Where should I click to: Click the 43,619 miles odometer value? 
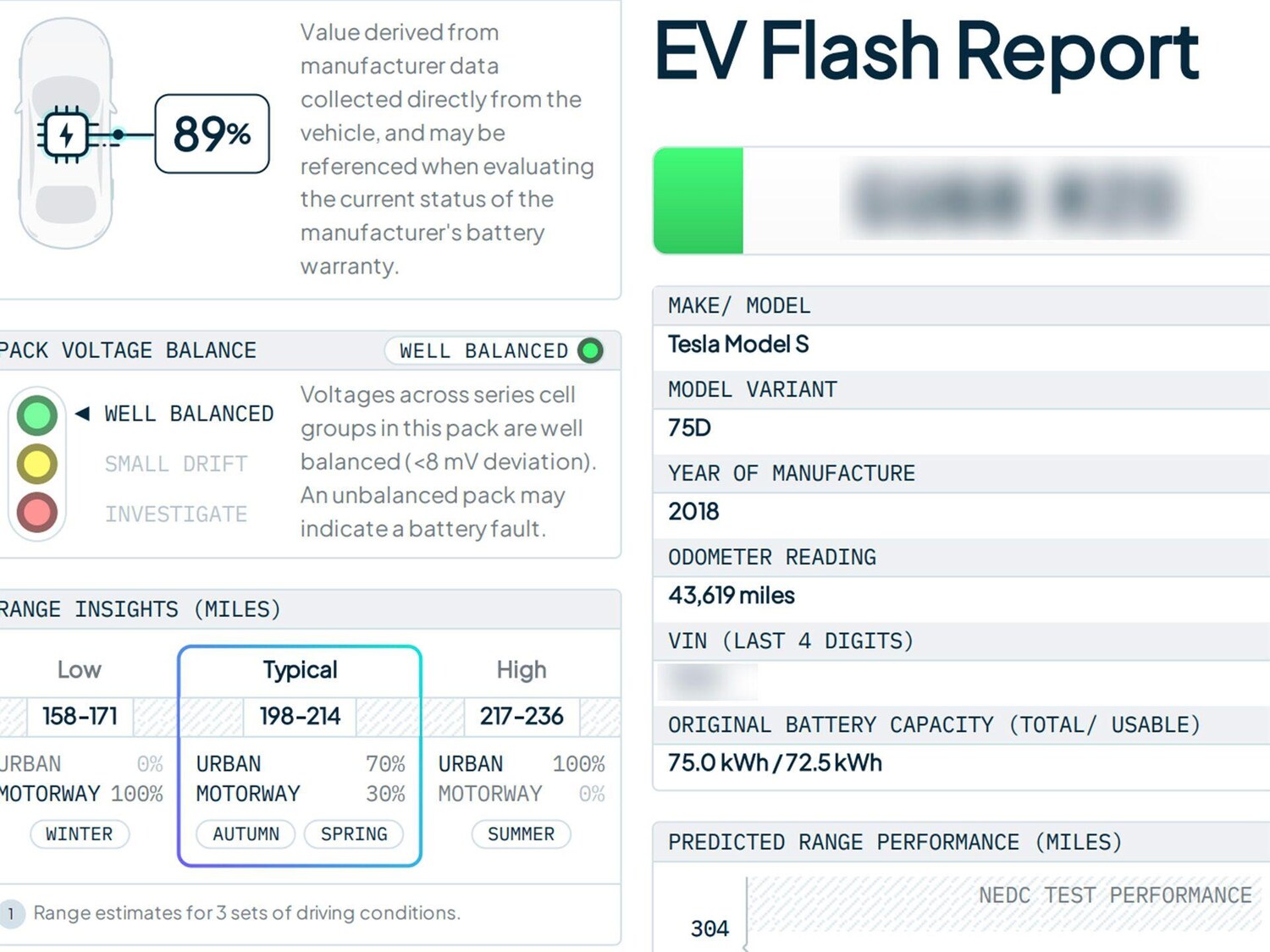coord(732,596)
